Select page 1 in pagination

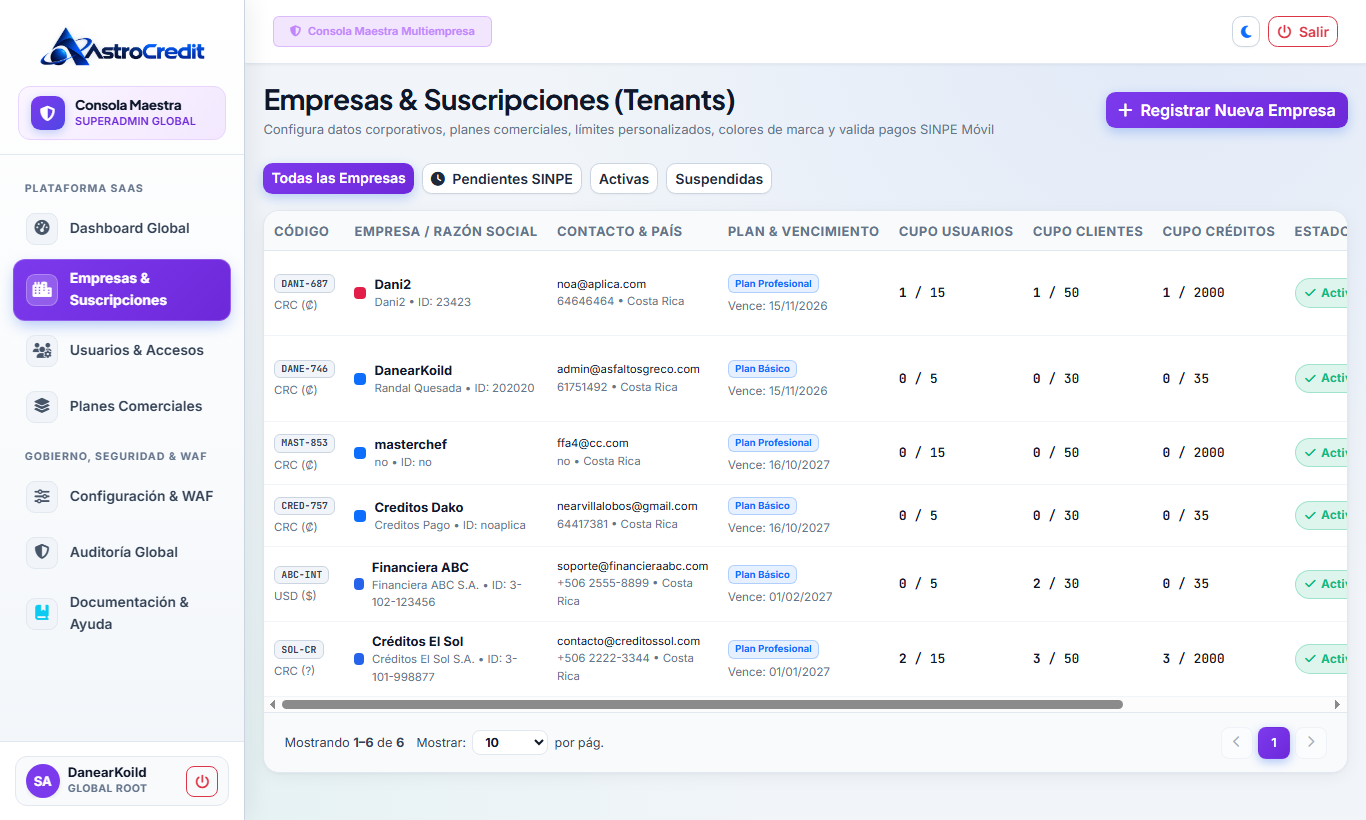pos(1274,743)
